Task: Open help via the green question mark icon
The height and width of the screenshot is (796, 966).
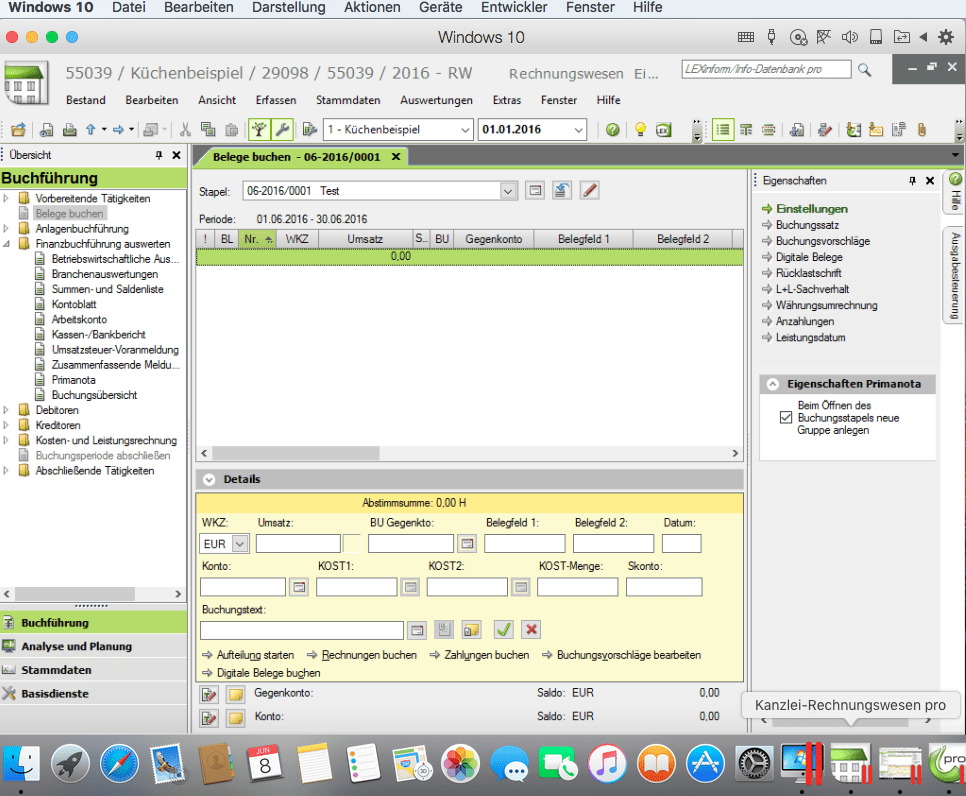Action: pyautogui.click(x=612, y=130)
